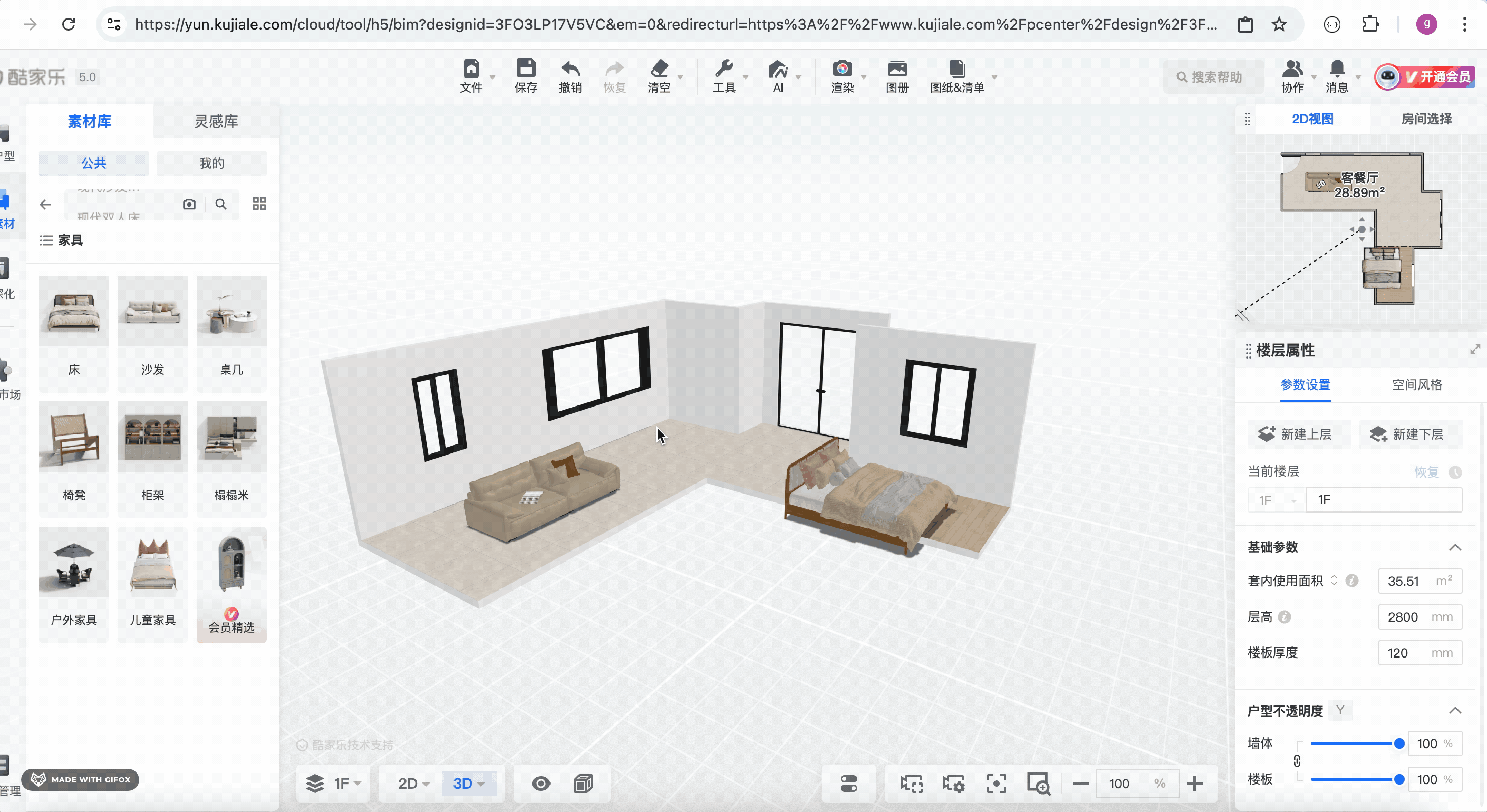Open the AI tool icon
1487x812 pixels.
click(x=778, y=69)
